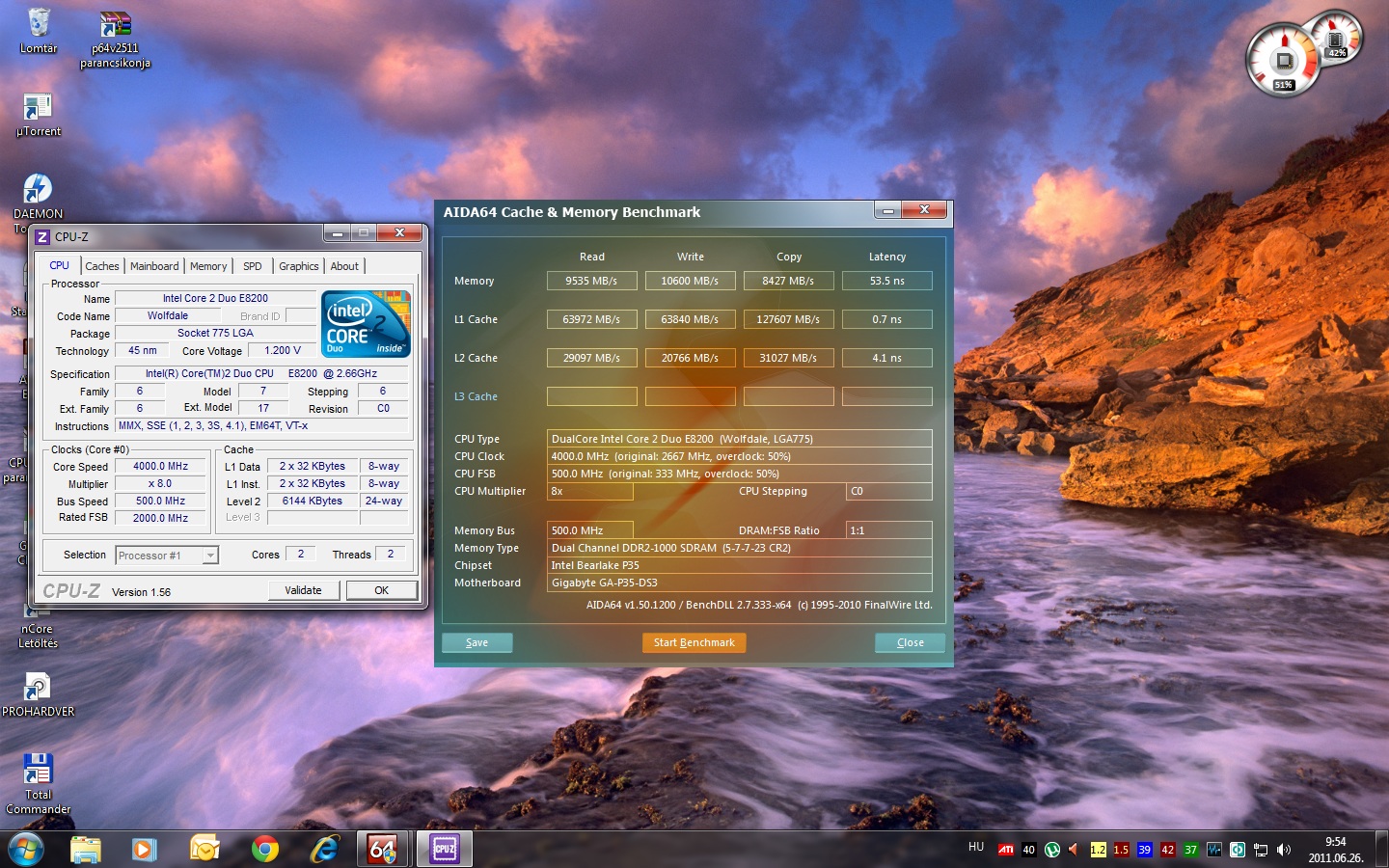Click the Show desktop strip at taskbar end
The image size is (1389, 868).
pos(1382,850)
